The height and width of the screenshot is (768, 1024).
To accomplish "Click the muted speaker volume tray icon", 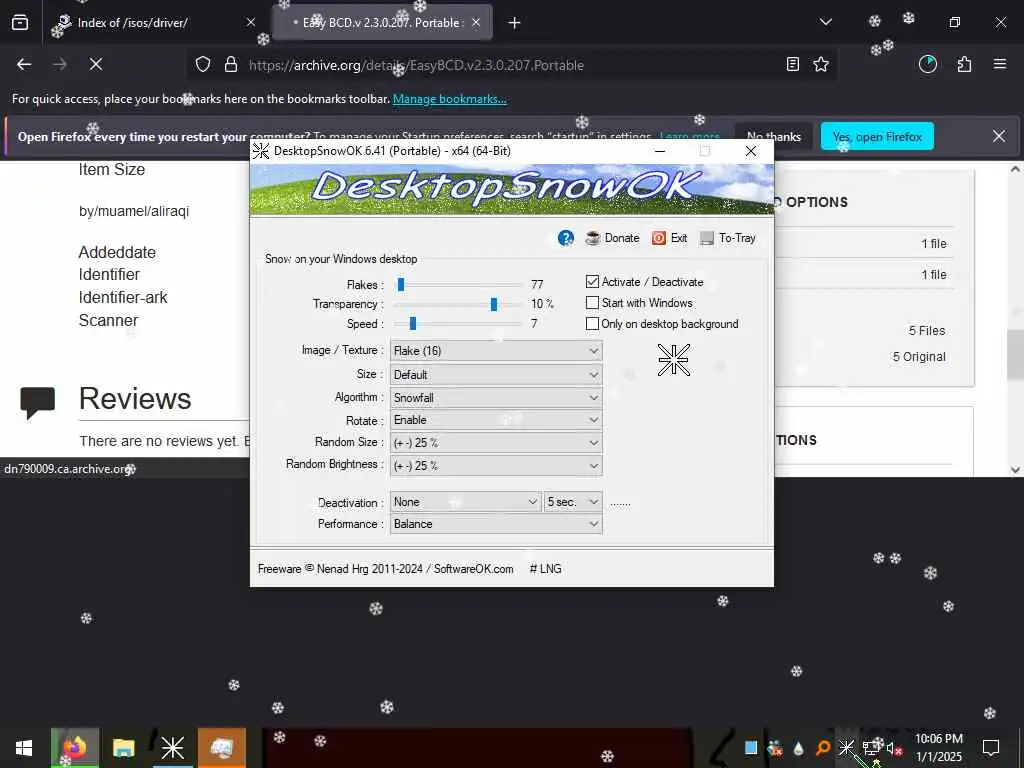I will pyautogui.click(x=893, y=748).
